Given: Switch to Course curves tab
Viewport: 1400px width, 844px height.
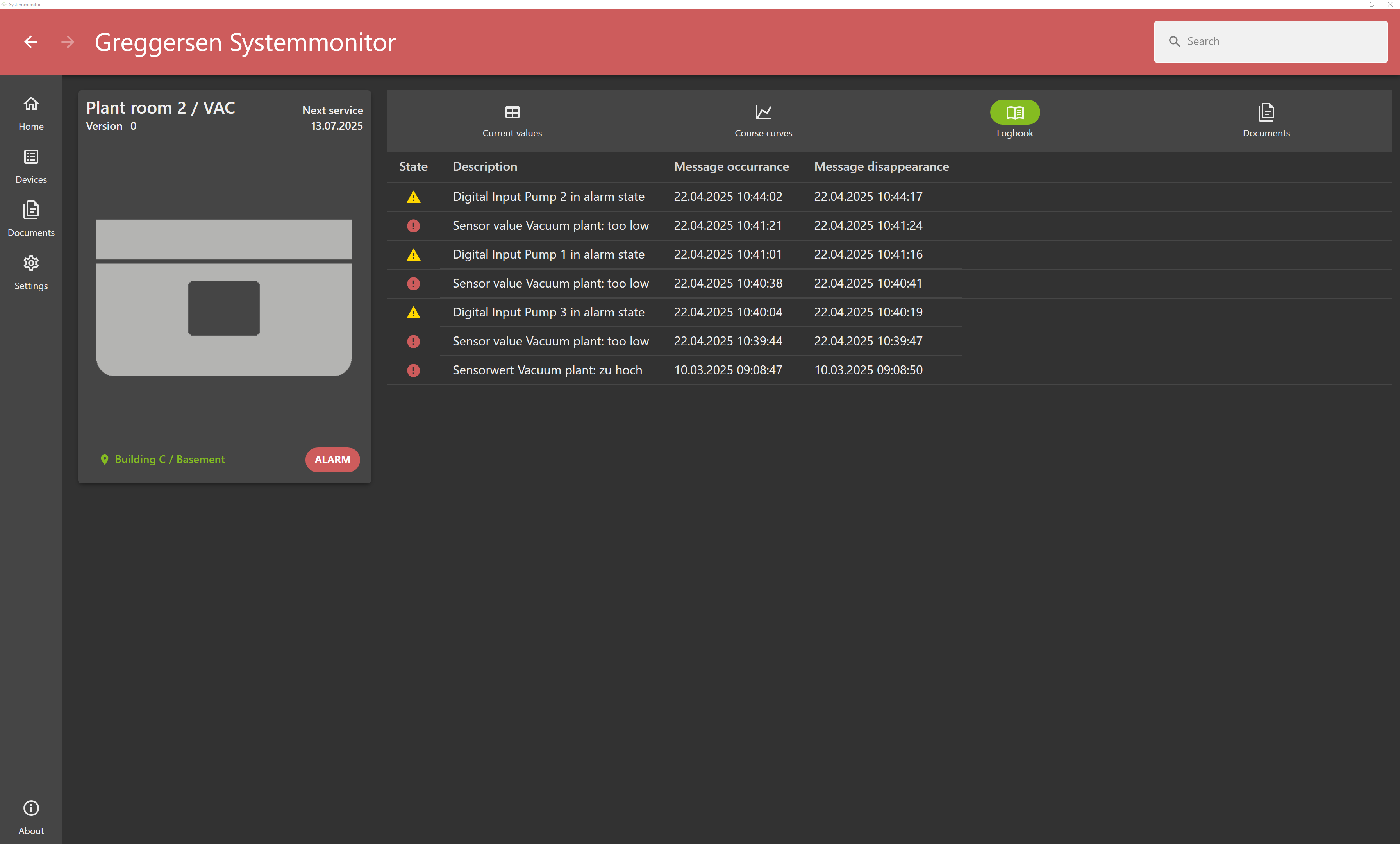Looking at the screenshot, I should [763, 120].
